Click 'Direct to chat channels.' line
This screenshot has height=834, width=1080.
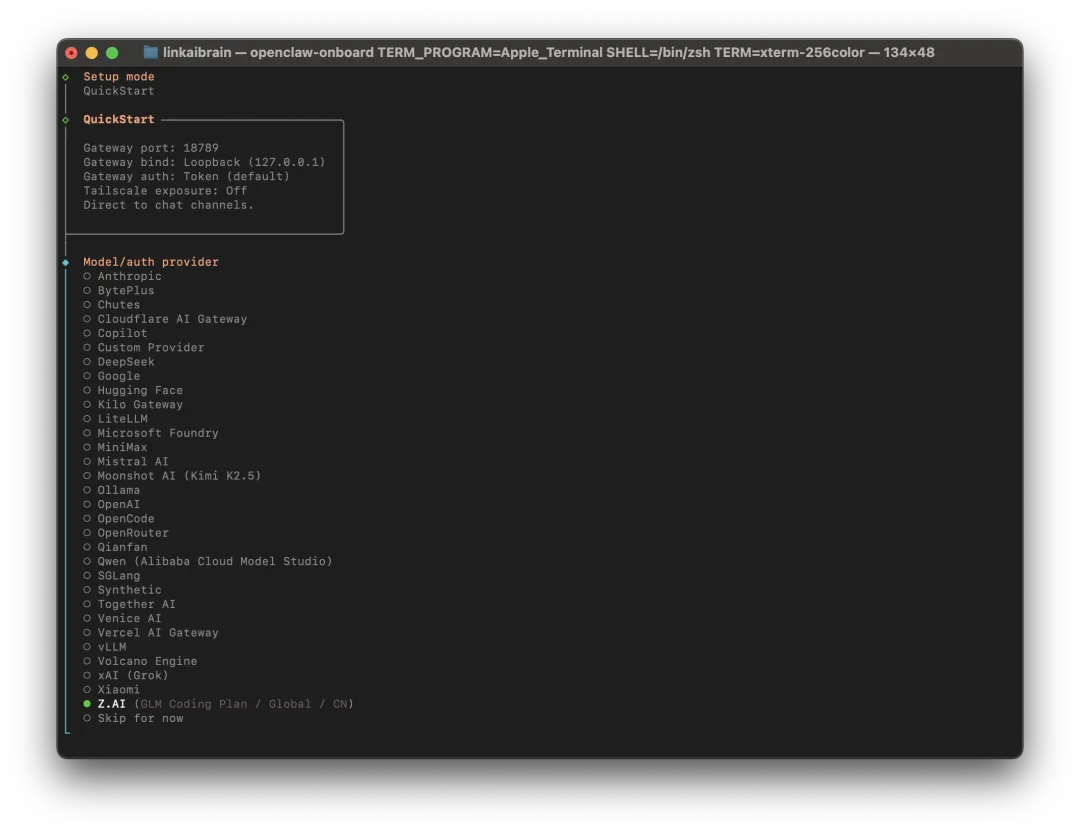[x=169, y=205]
